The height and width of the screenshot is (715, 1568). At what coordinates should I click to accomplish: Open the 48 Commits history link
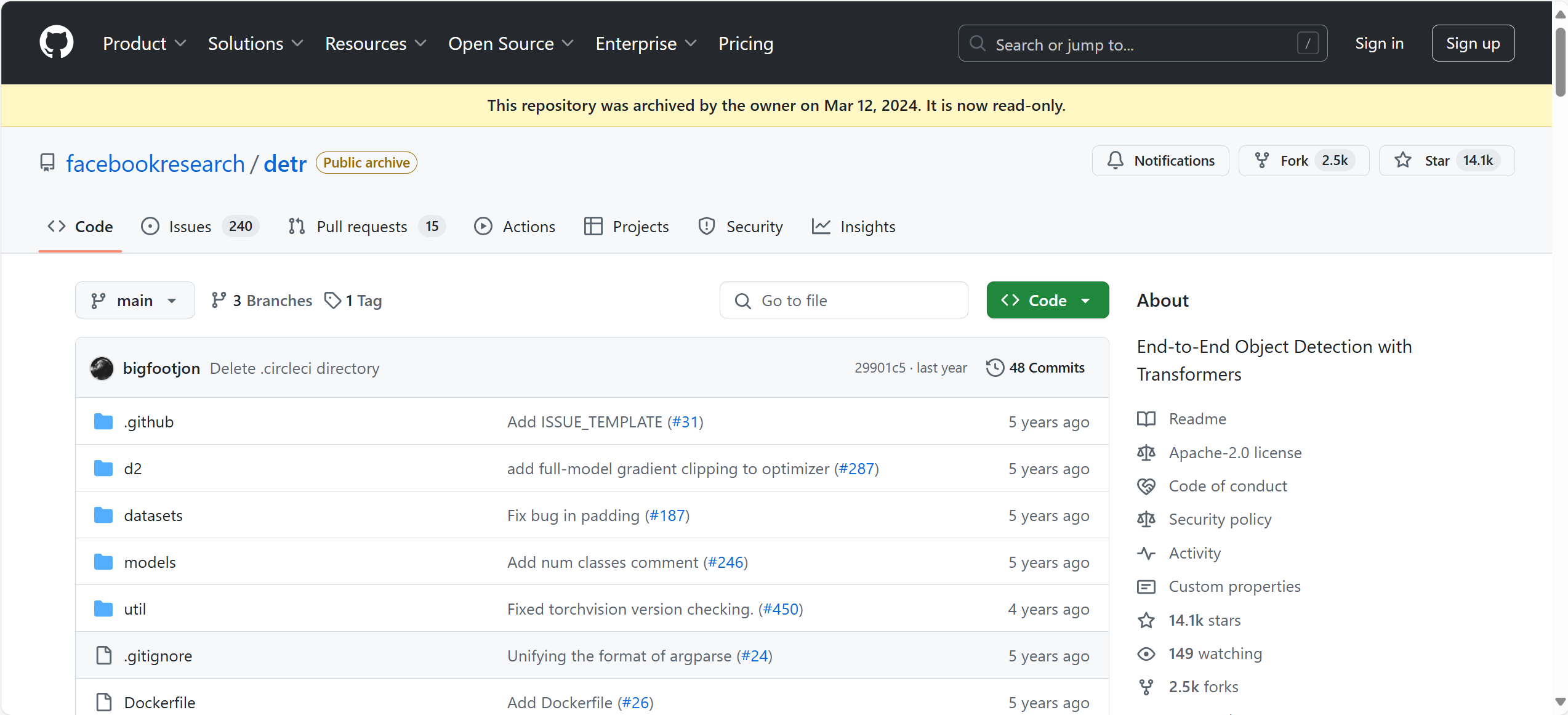click(x=1035, y=368)
